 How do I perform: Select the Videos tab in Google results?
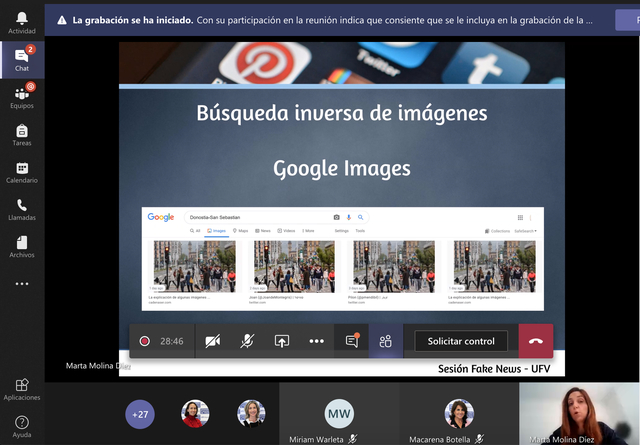click(x=286, y=231)
